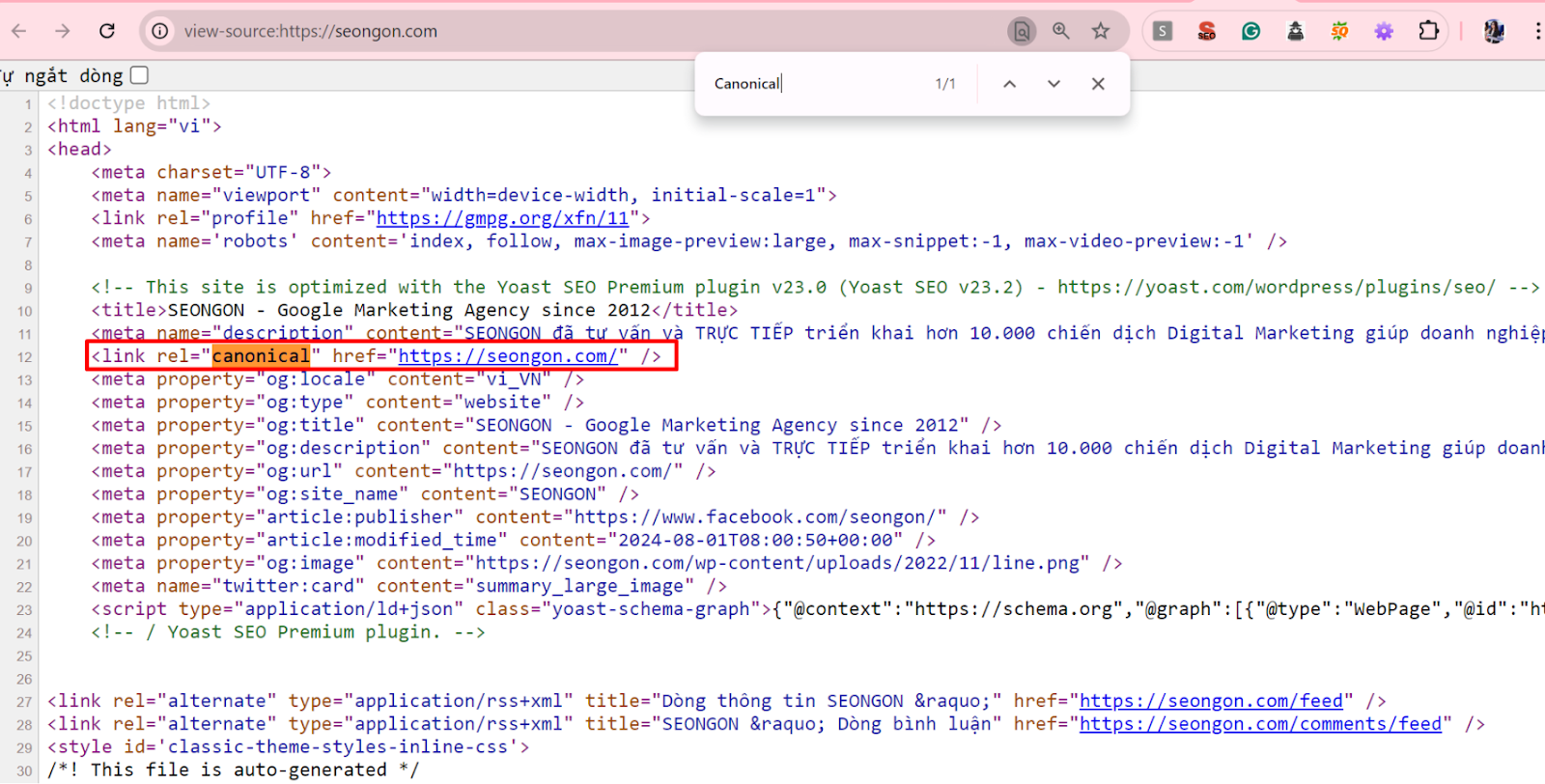This screenshot has height=784, width=1545.
Task: Click the find-in-page icon in address bar
Action: (1022, 31)
